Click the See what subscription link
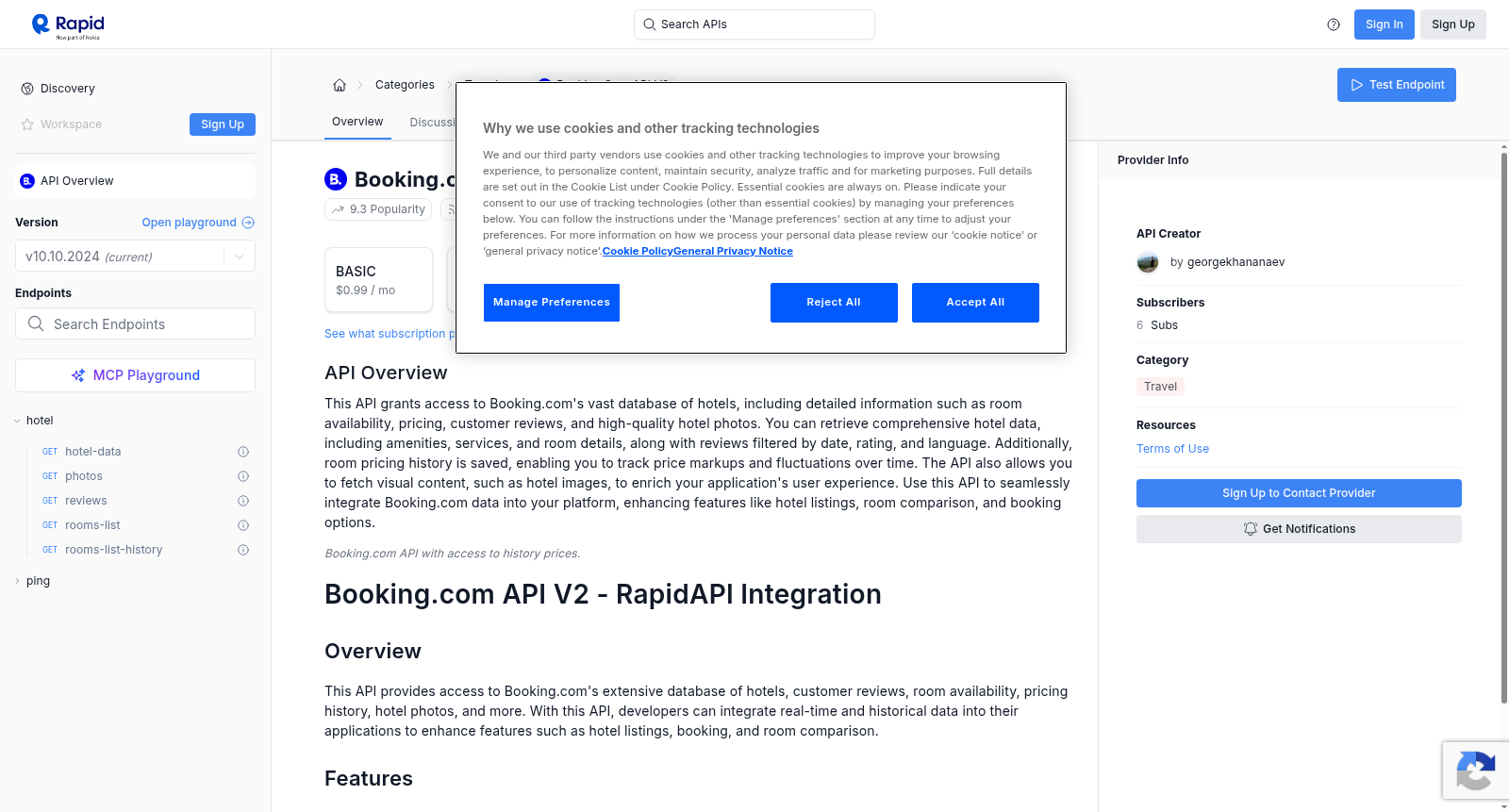This screenshot has height=812, width=1509. (x=390, y=334)
